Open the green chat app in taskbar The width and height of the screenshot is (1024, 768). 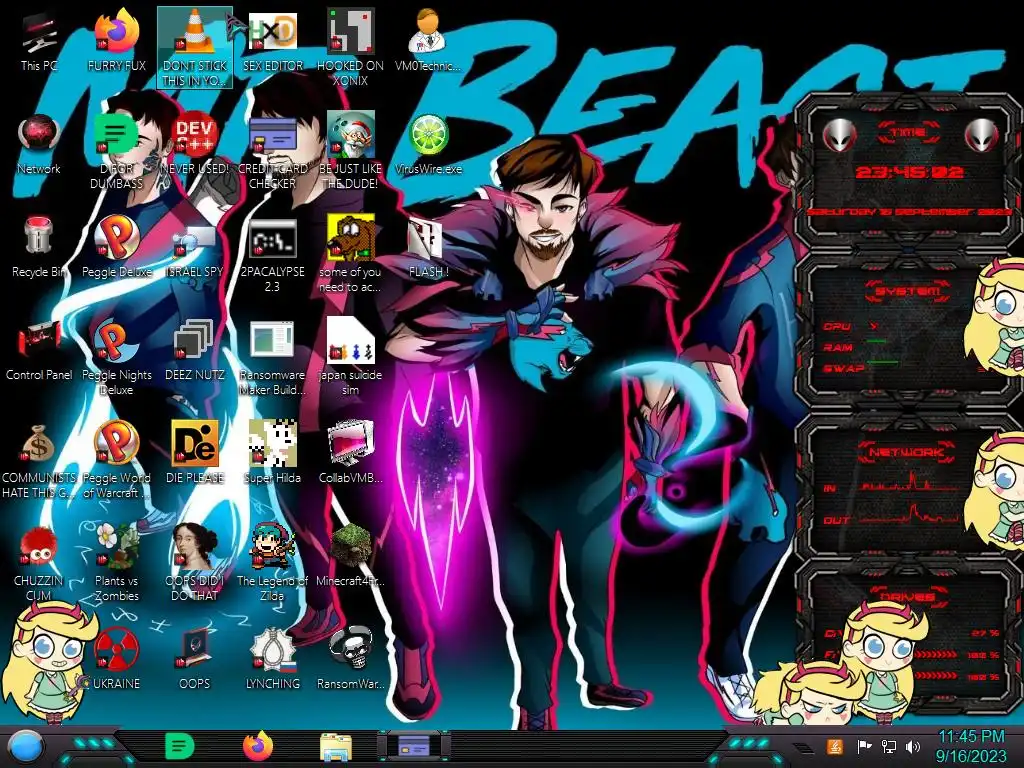click(179, 746)
